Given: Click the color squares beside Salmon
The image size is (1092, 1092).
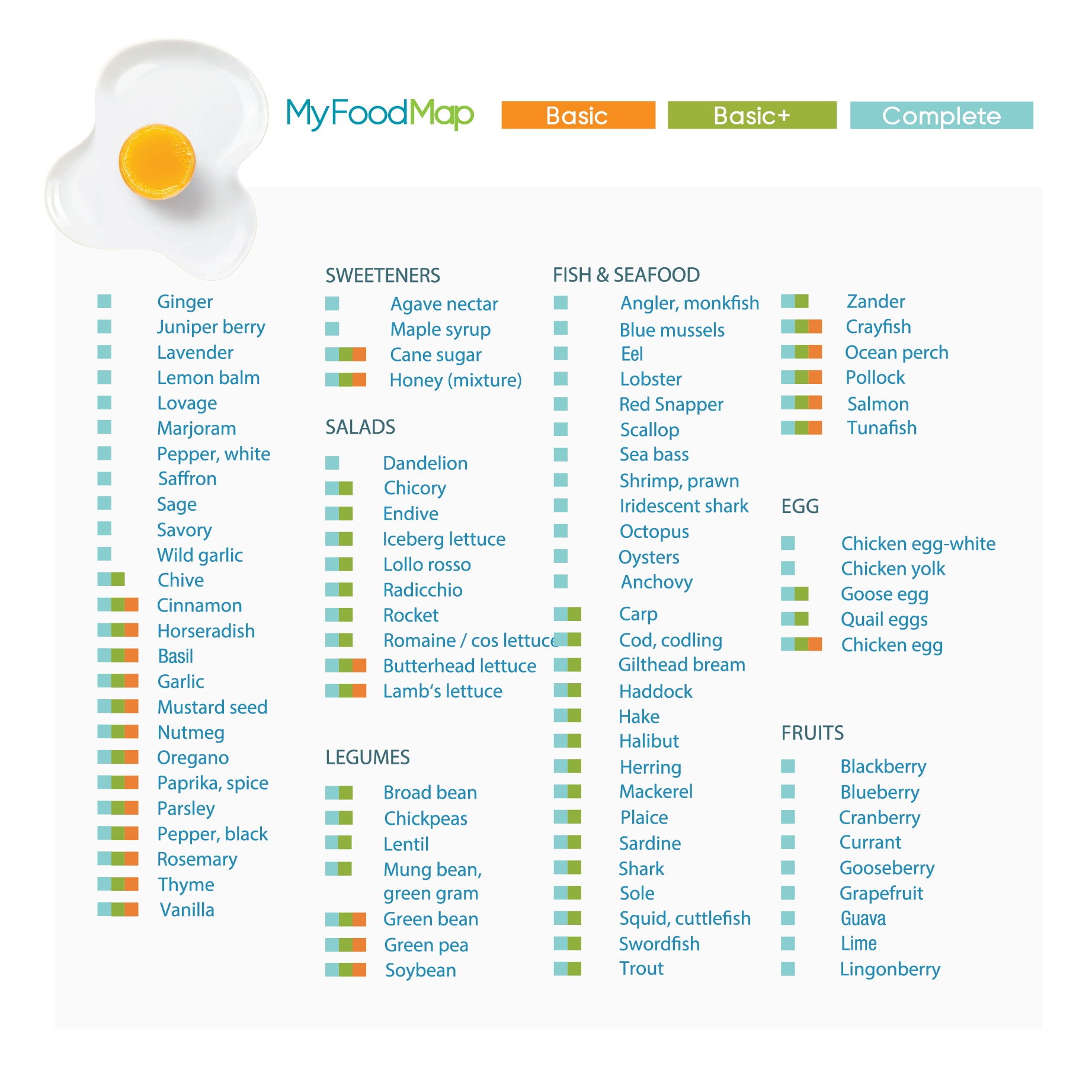Looking at the screenshot, I should [801, 404].
